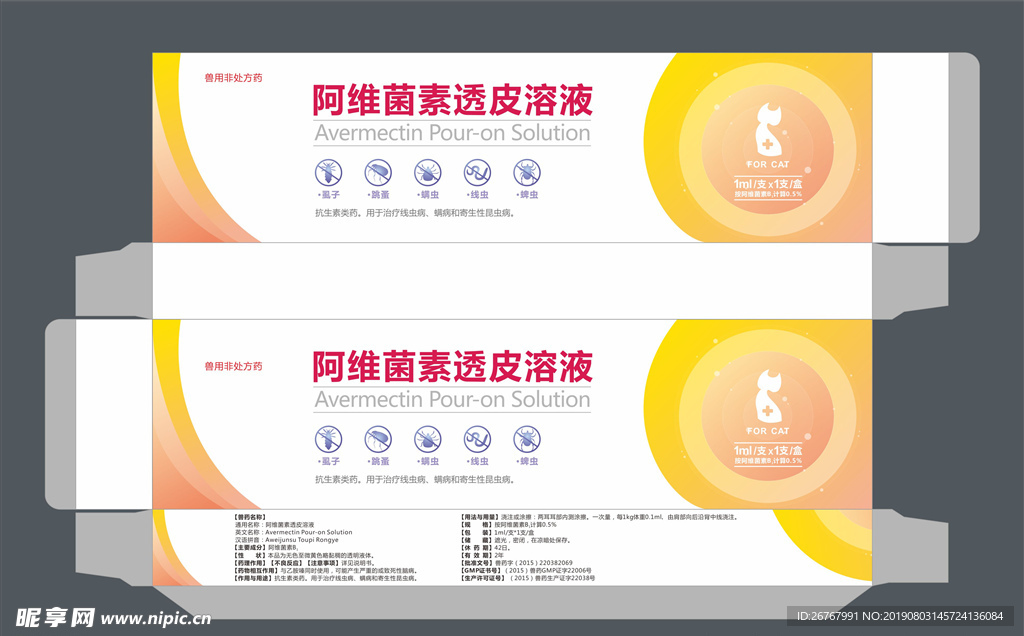Select 'Avermectin Pour-on Solution' on lower panel
This screenshot has height=636, width=1024.
tap(452, 400)
